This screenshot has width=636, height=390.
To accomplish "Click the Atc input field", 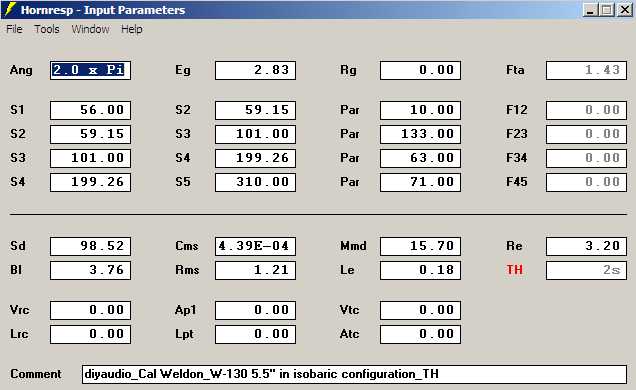I will (x=421, y=334).
